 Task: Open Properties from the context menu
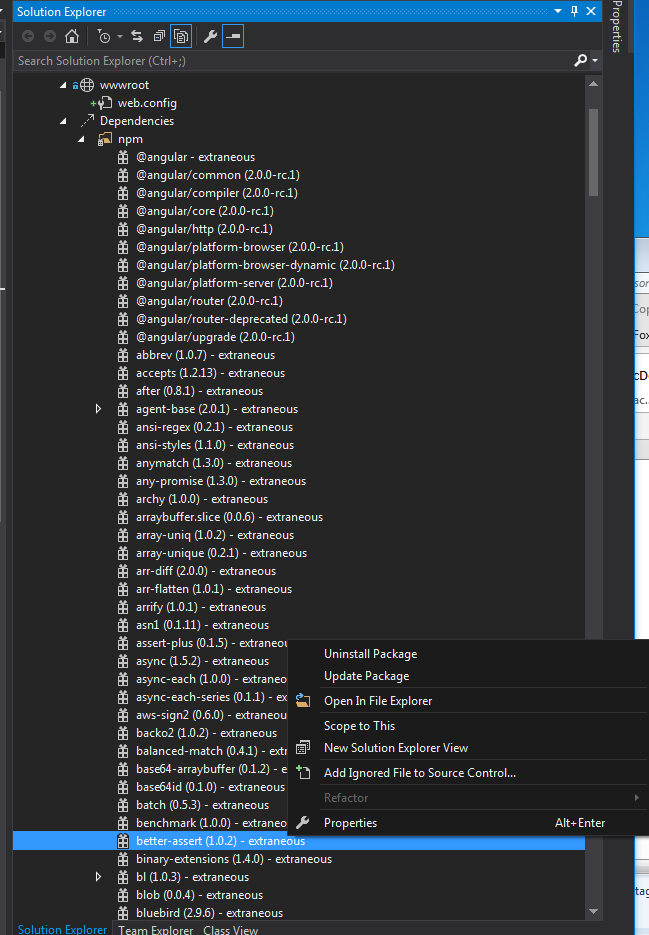pos(350,823)
